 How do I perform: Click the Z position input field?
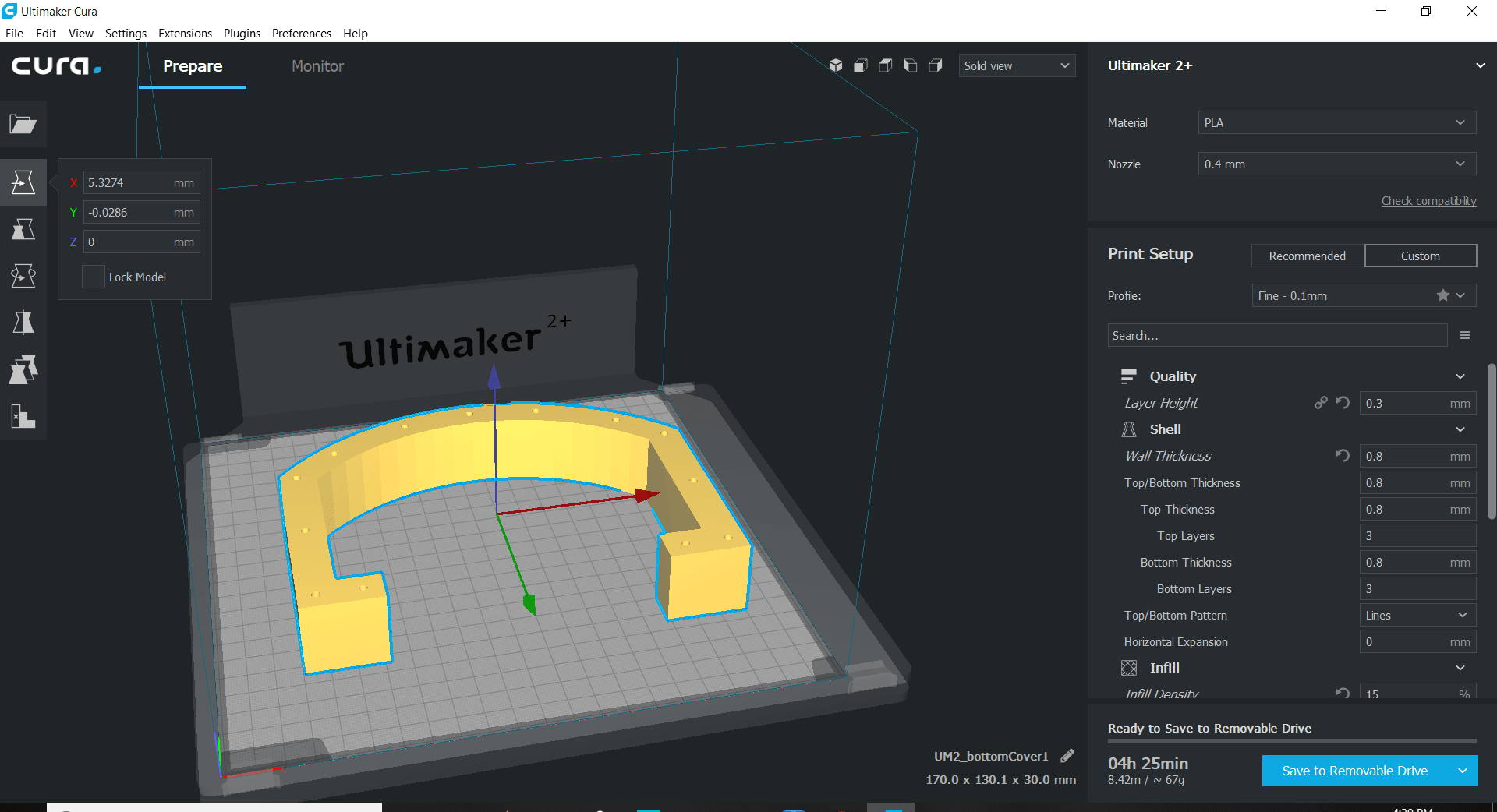pos(141,242)
